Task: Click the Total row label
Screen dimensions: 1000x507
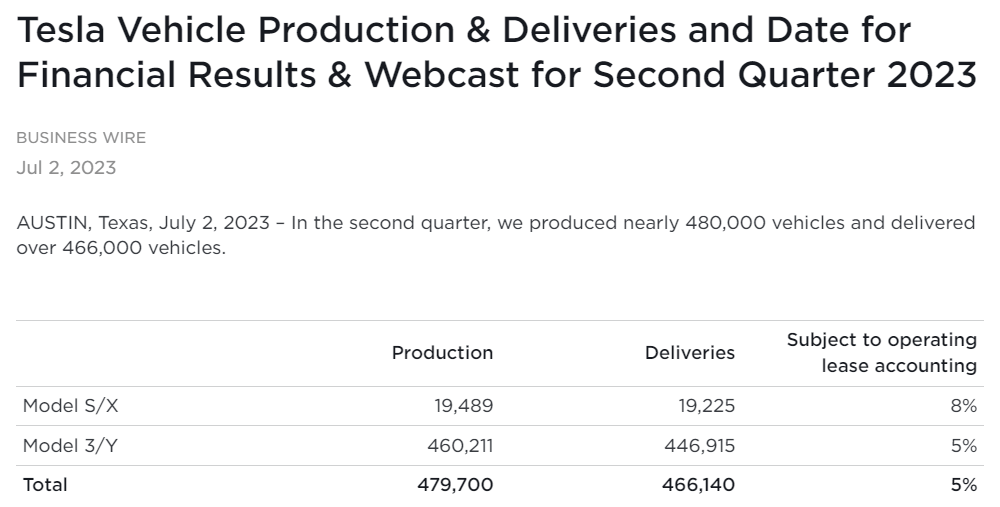Action: [x=45, y=485]
